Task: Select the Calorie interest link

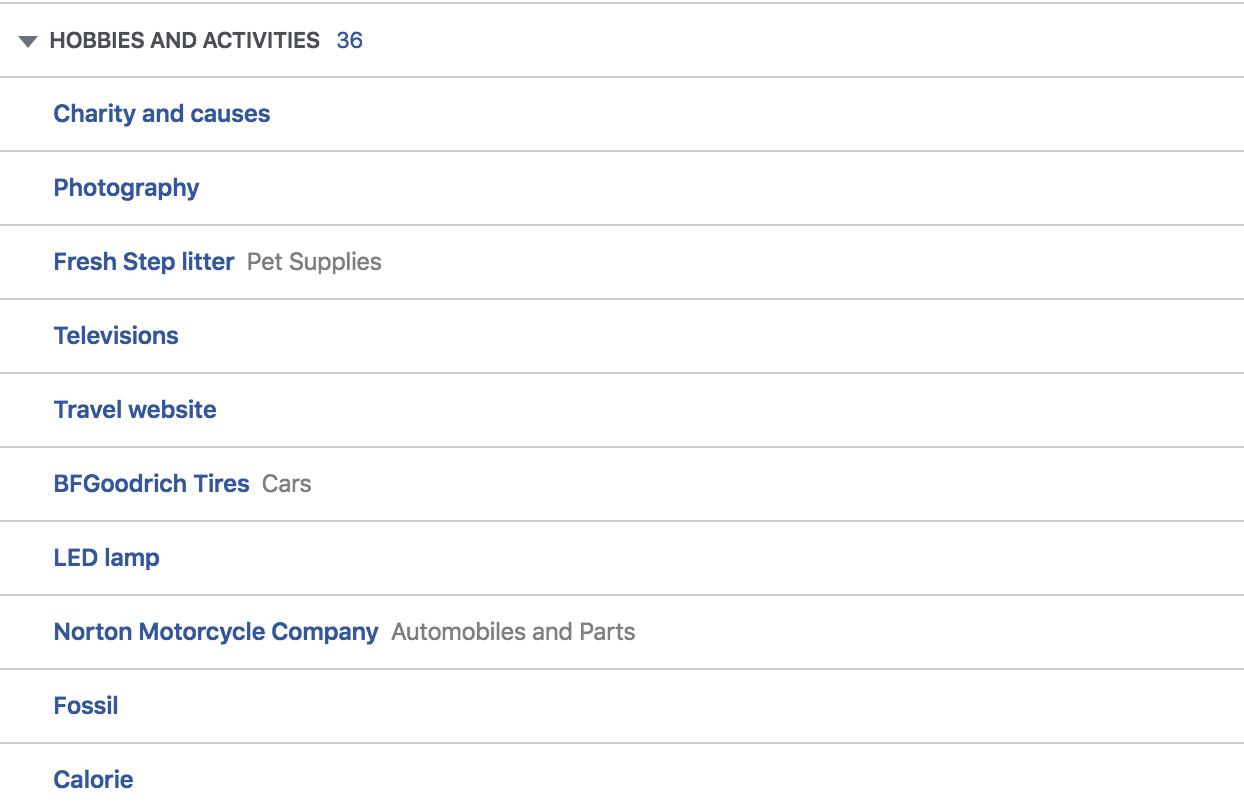Action: click(x=94, y=780)
